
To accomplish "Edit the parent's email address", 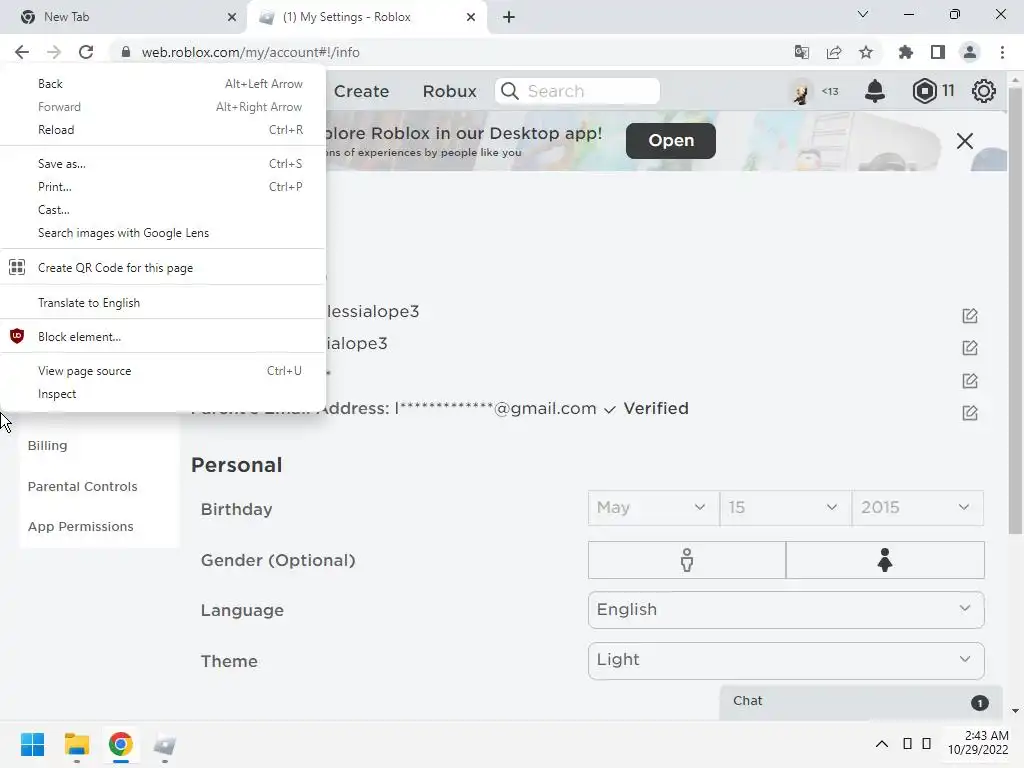I will (970, 413).
